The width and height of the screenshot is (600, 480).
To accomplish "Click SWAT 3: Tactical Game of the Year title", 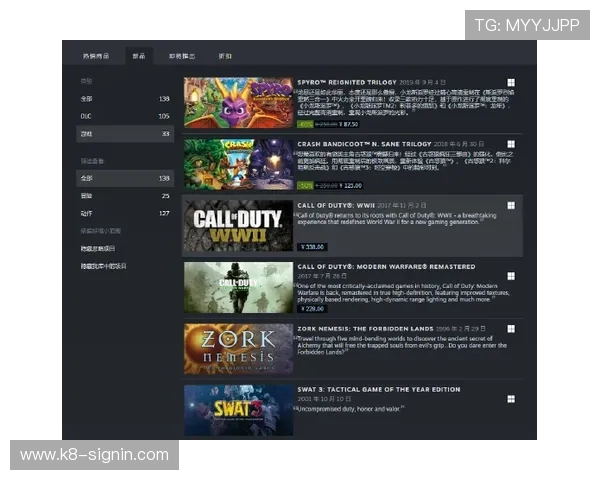I will coord(378,390).
